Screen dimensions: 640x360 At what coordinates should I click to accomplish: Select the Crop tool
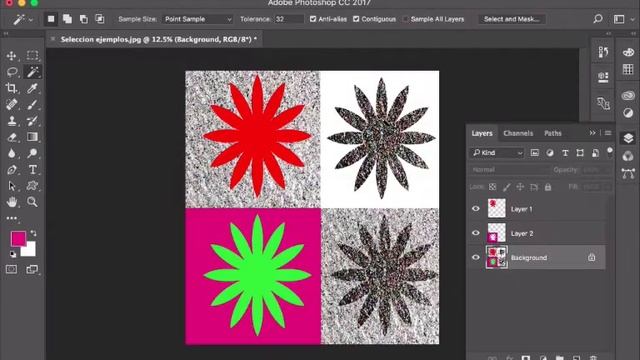[x=11, y=88]
